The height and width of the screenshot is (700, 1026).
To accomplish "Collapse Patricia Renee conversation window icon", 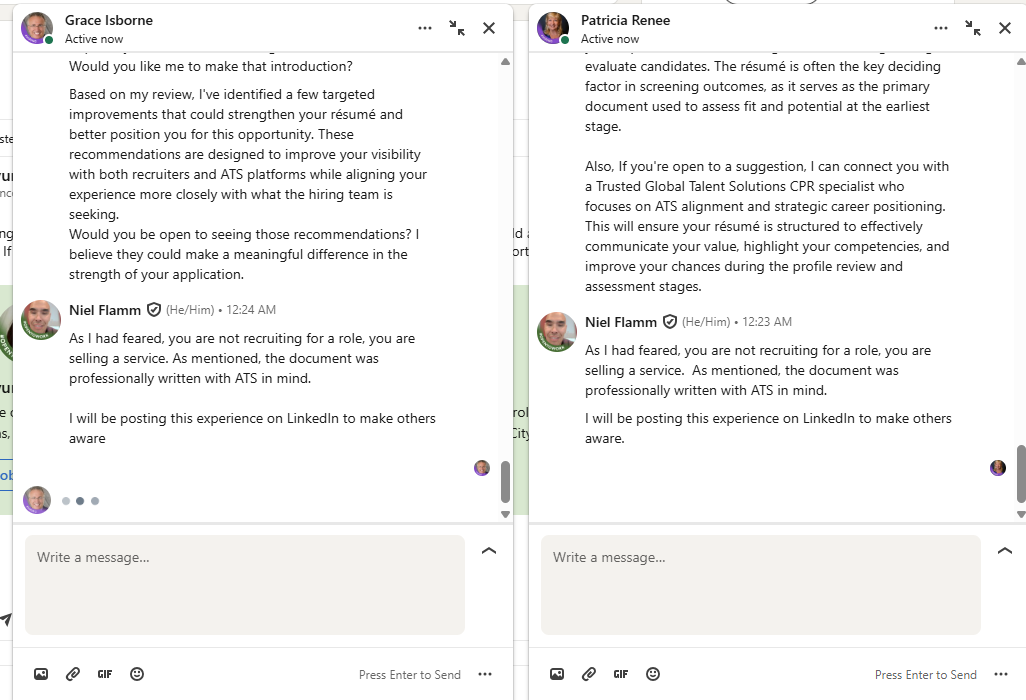I will click(x=973, y=27).
